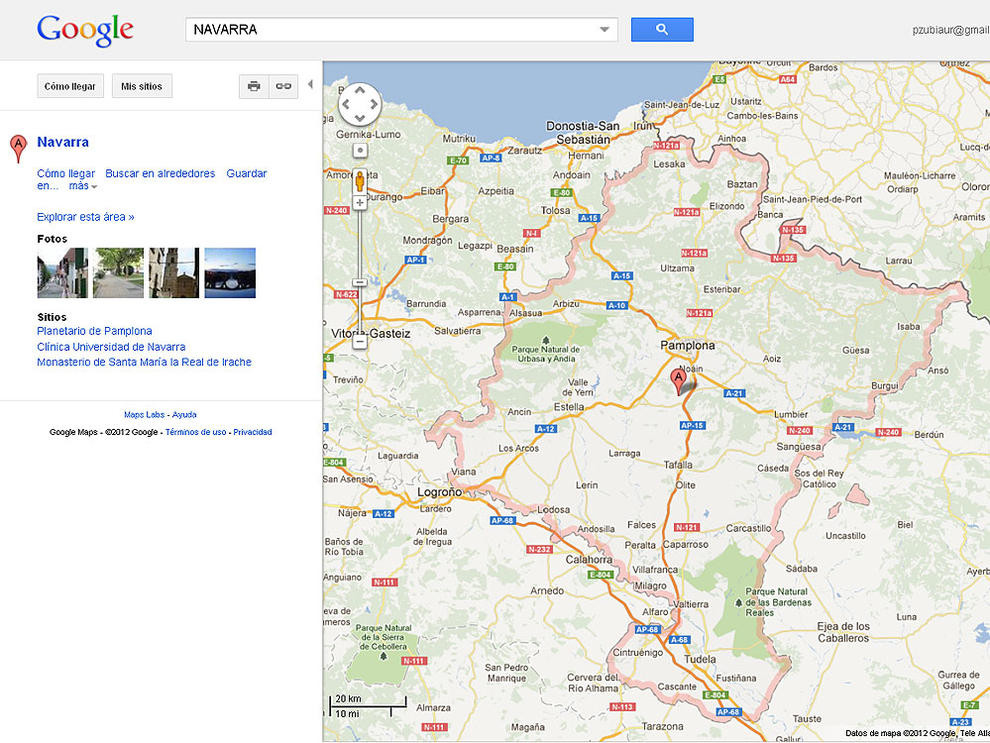This screenshot has height=743, width=990.
Task: Open Términos de uso link
Action: coord(196,432)
